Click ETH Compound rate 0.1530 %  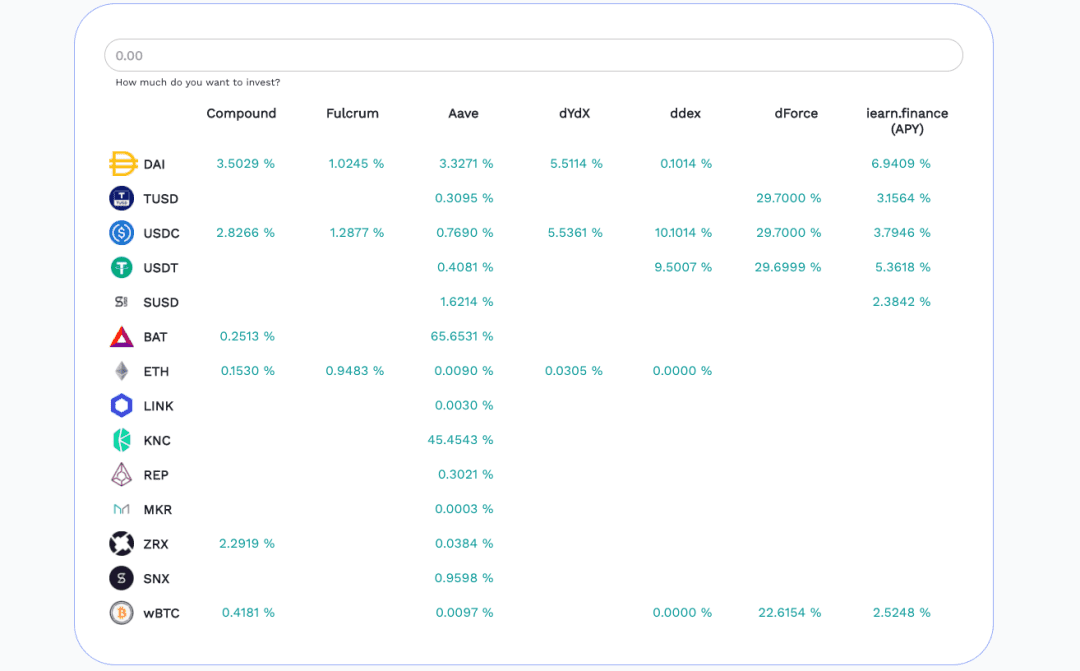coord(247,370)
